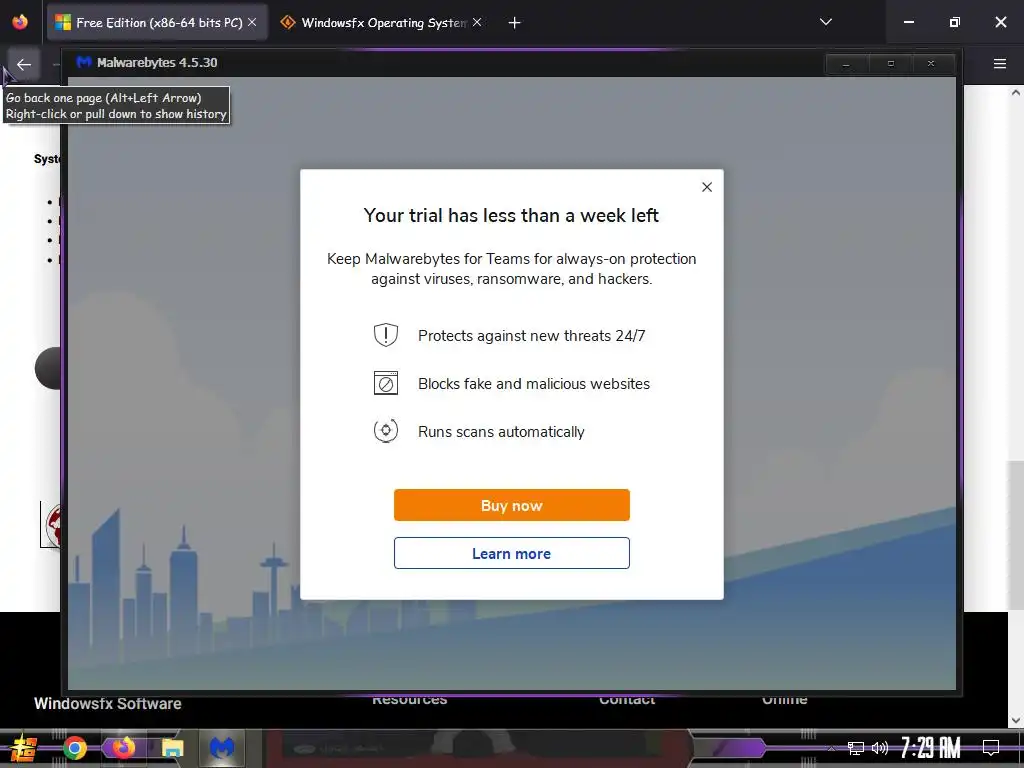Close the Free Edition tab
The height and width of the screenshot is (768, 1024).
pos(252,22)
